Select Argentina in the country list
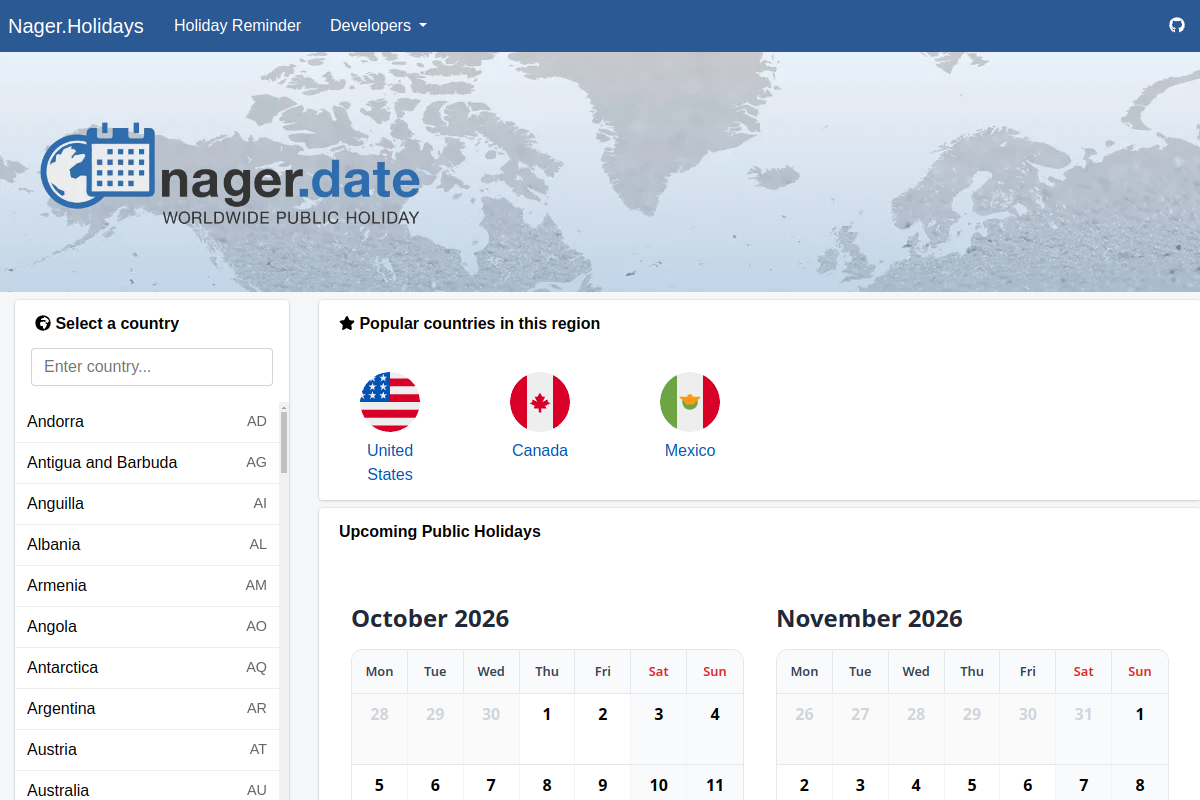The width and height of the screenshot is (1200, 800). (x=147, y=709)
